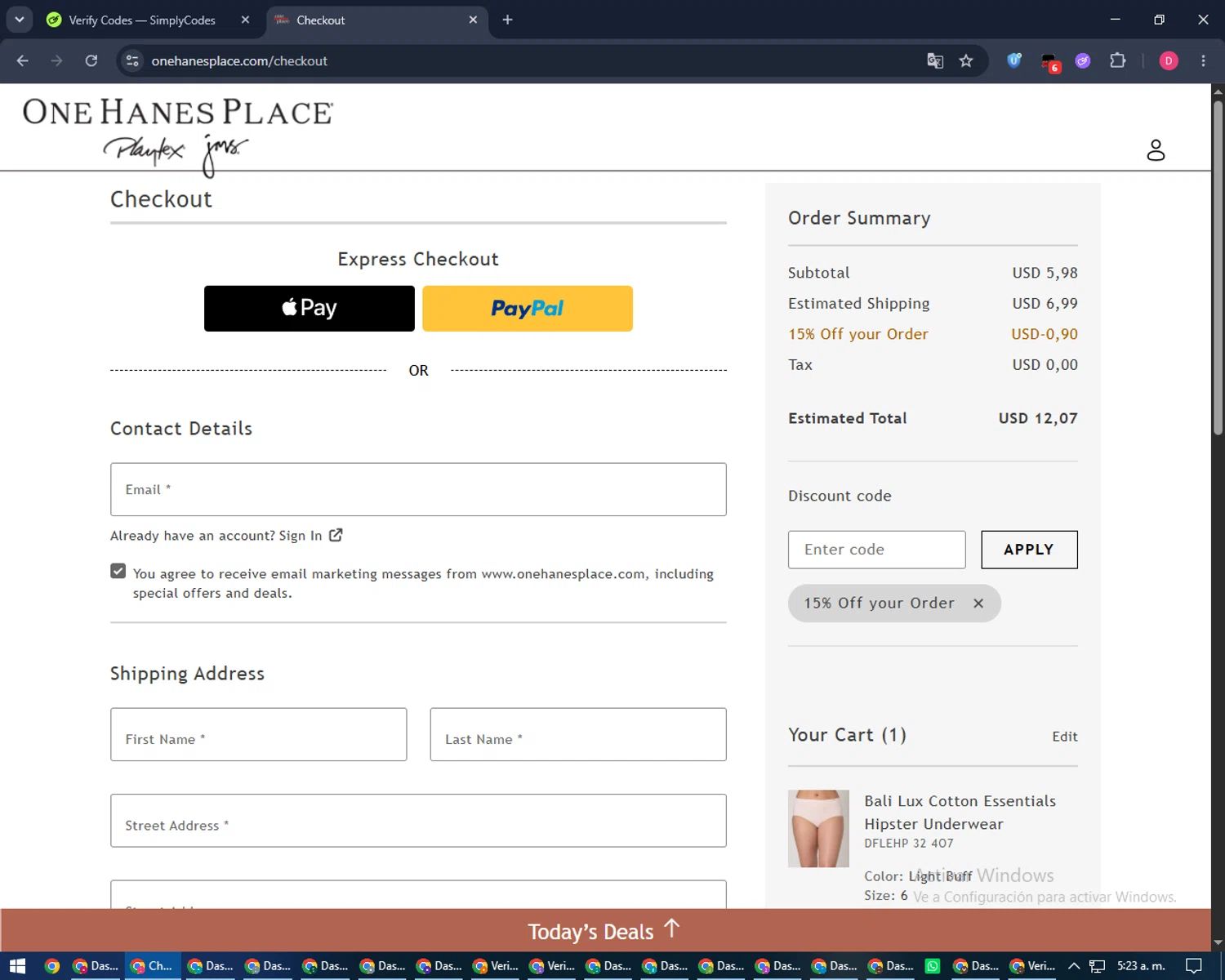This screenshot has height=980, width=1225.
Task: Pay with PayPal
Action: (x=528, y=309)
